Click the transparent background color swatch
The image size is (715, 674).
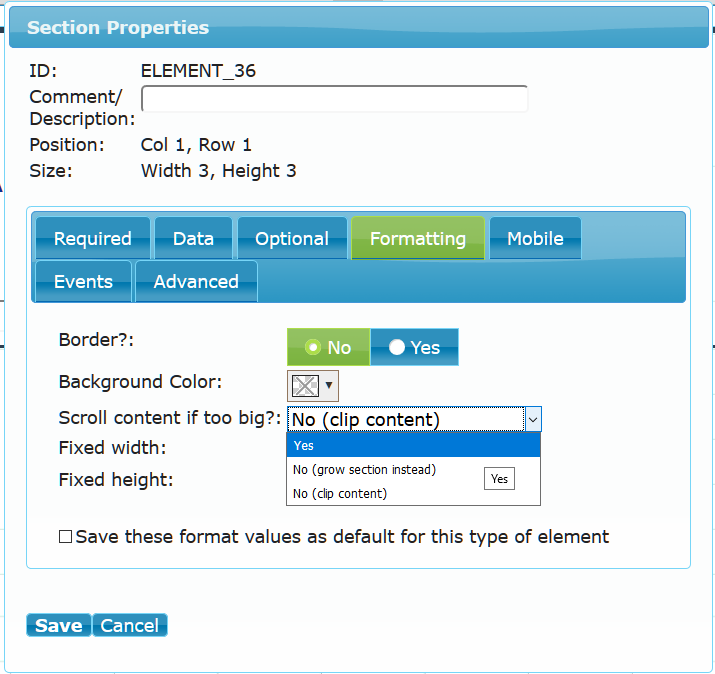[305, 386]
